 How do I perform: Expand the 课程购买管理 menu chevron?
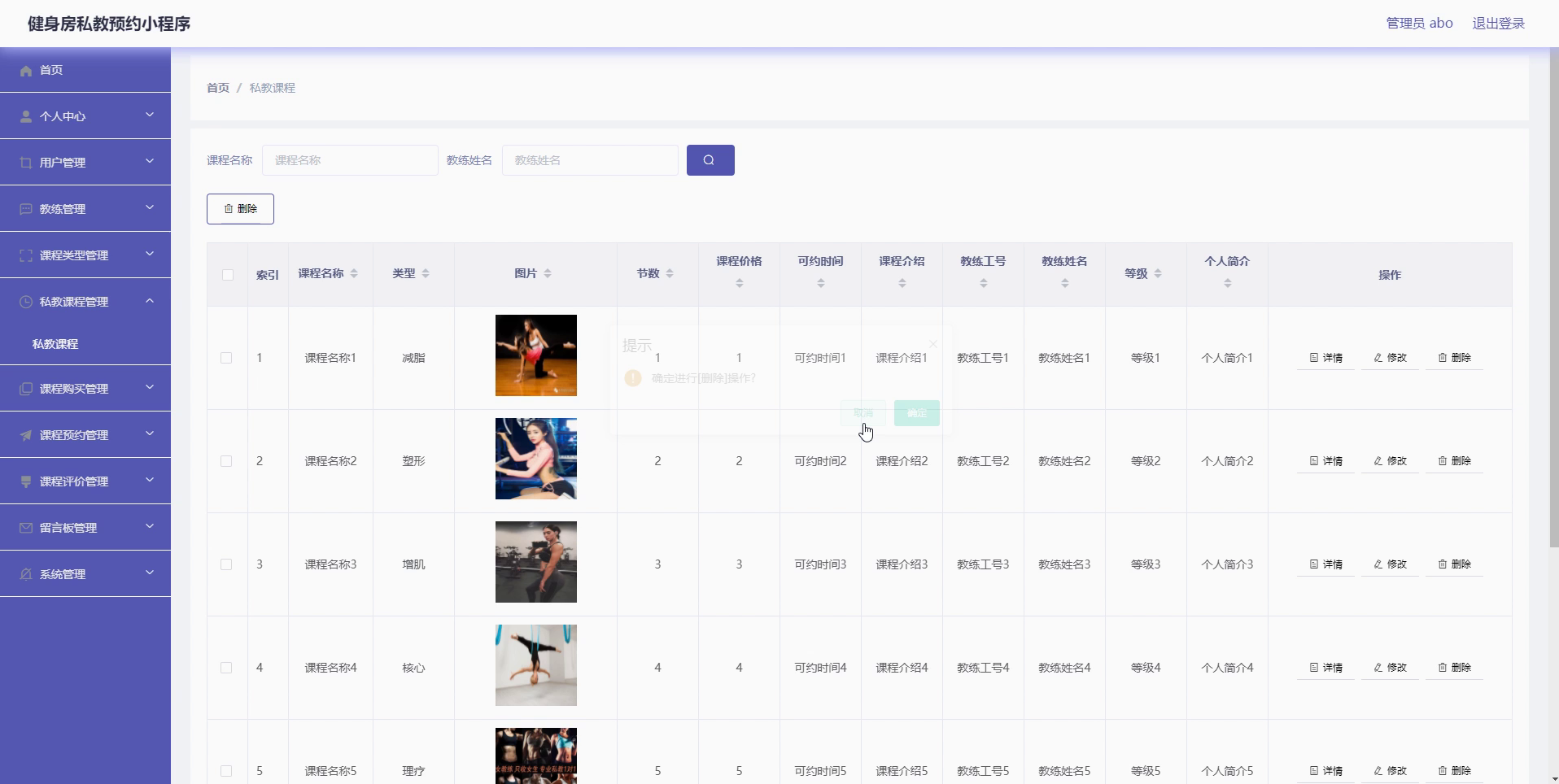point(150,388)
